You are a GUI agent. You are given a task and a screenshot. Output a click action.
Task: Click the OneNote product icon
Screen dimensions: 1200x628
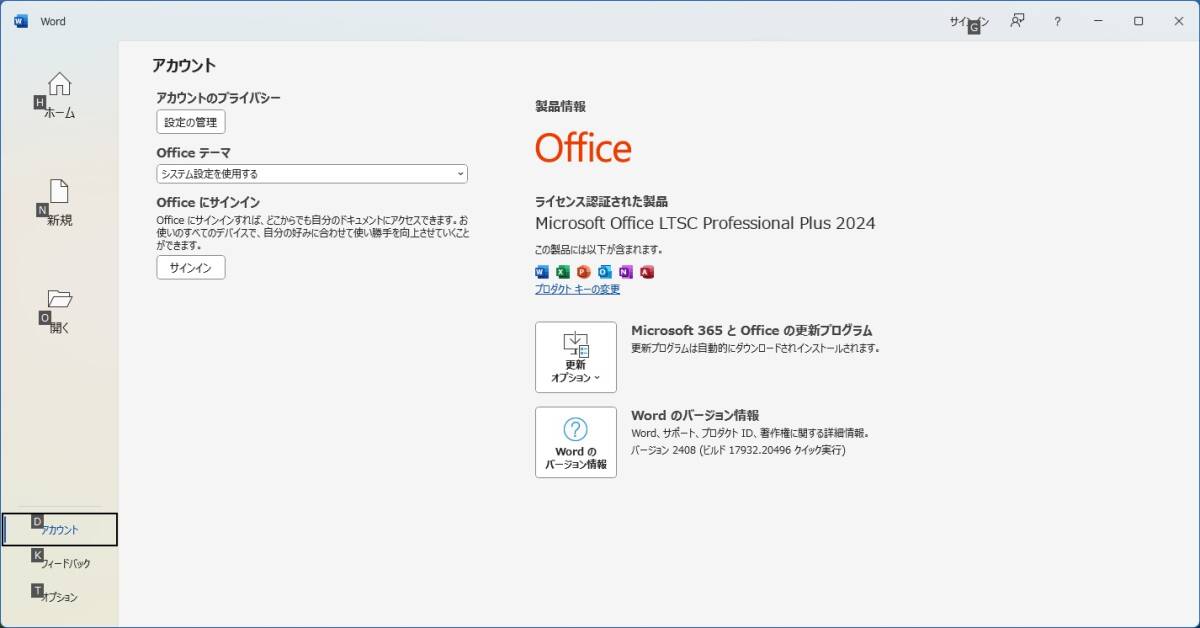click(x=626, y=272)
